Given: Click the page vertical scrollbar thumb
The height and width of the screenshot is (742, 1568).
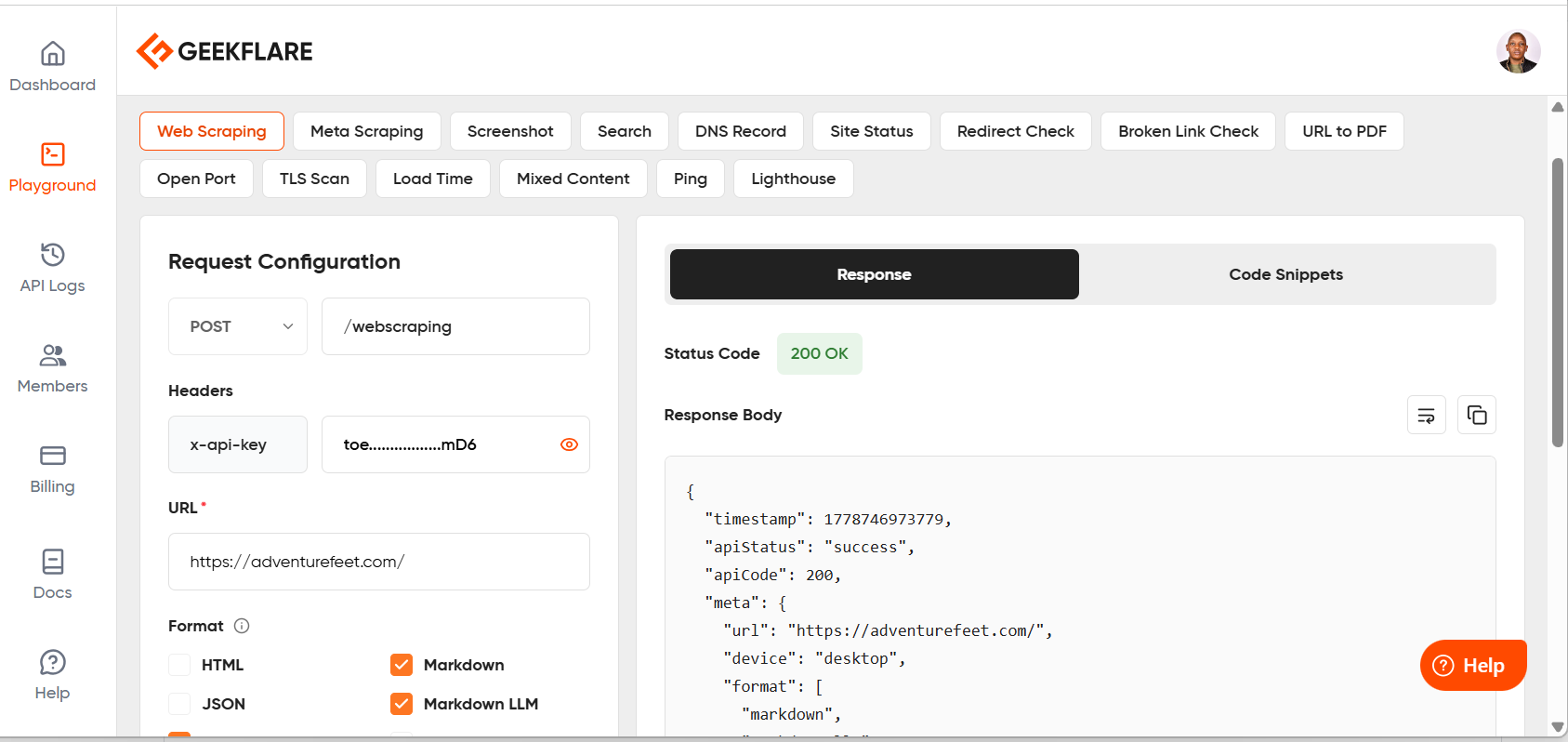Looking at the screenshot, I should [1558, 302].
